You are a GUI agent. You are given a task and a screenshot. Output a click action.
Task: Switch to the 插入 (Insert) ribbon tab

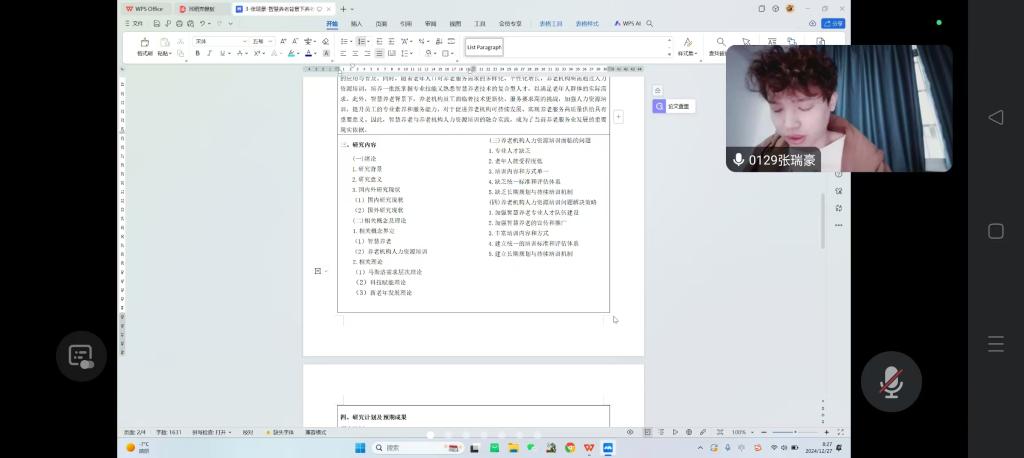point(356,22)
